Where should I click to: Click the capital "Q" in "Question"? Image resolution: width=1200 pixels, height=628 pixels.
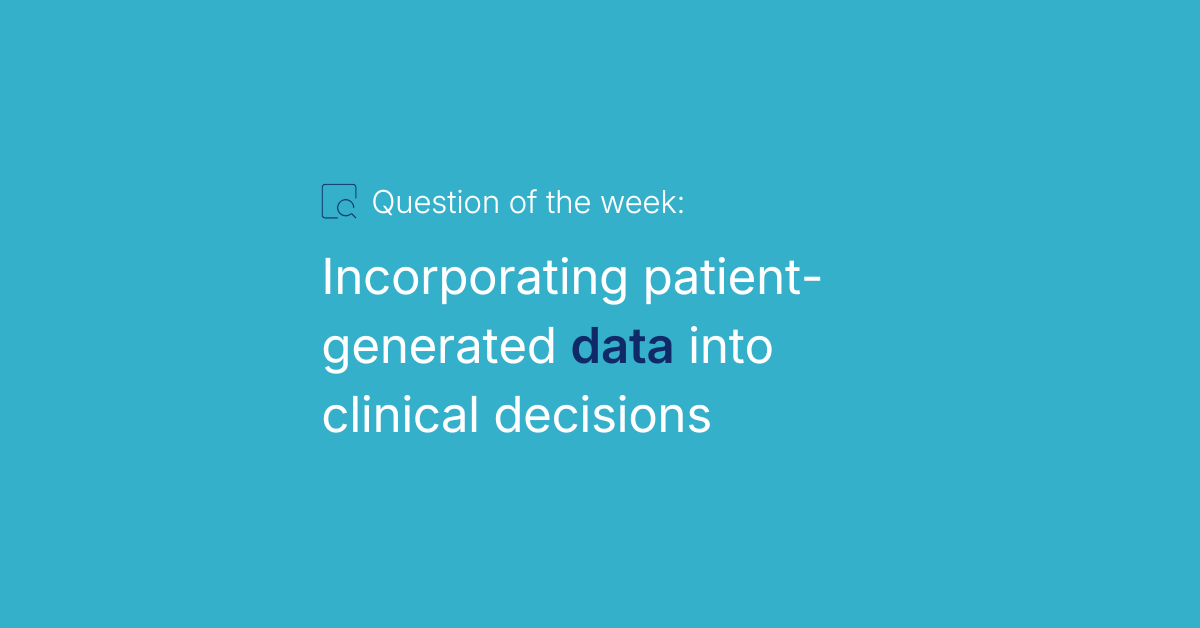pos(384,203)
